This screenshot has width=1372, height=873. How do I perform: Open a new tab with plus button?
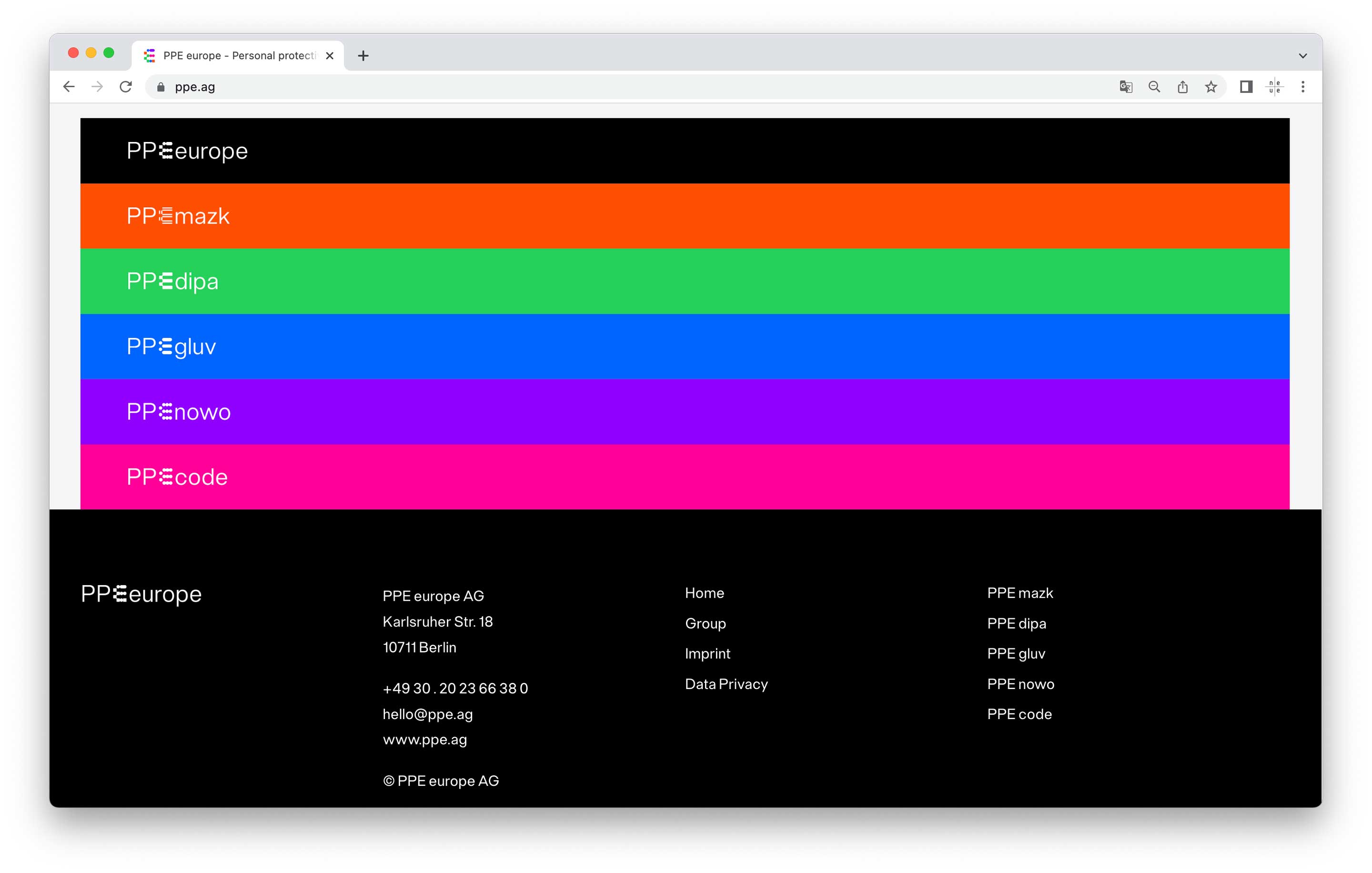363,56
